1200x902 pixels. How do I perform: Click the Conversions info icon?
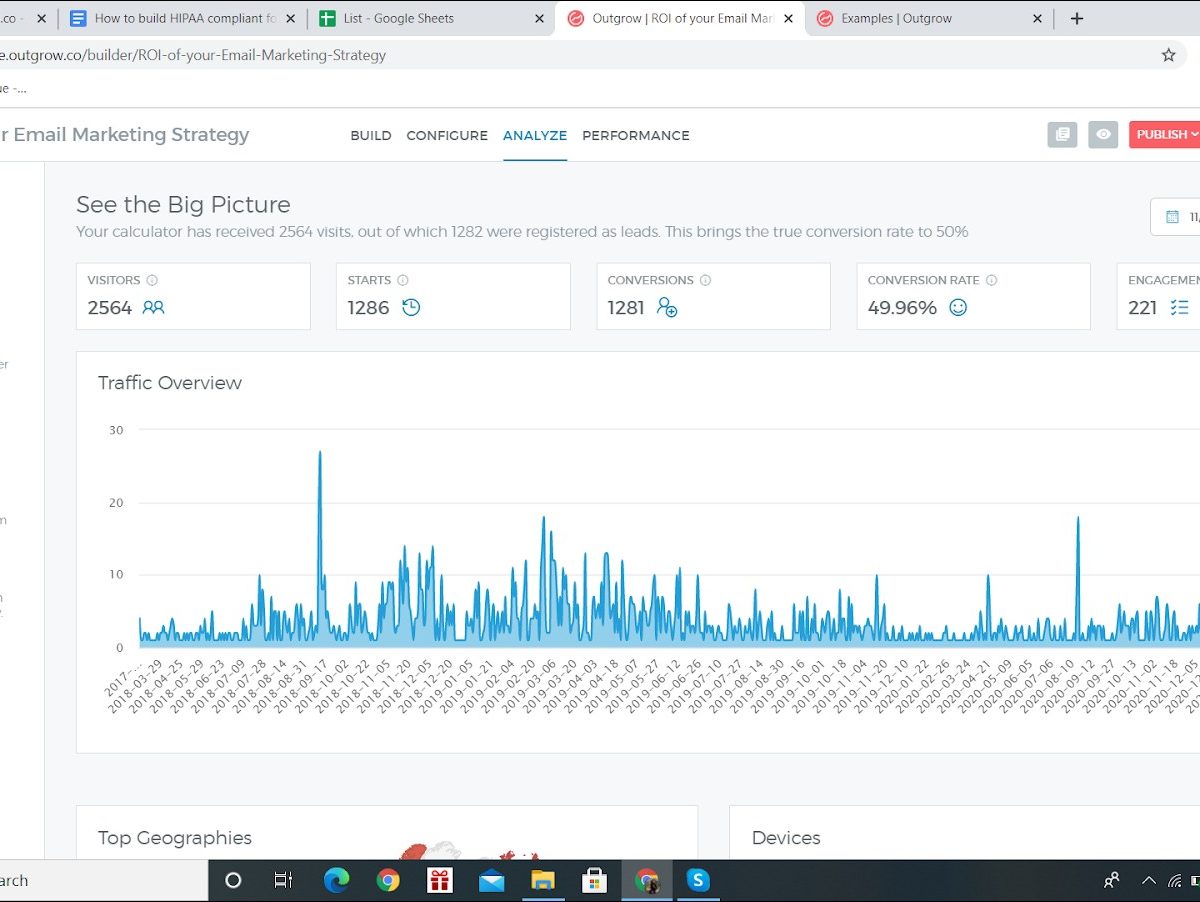pyautogui.click(x=705, y=281)
